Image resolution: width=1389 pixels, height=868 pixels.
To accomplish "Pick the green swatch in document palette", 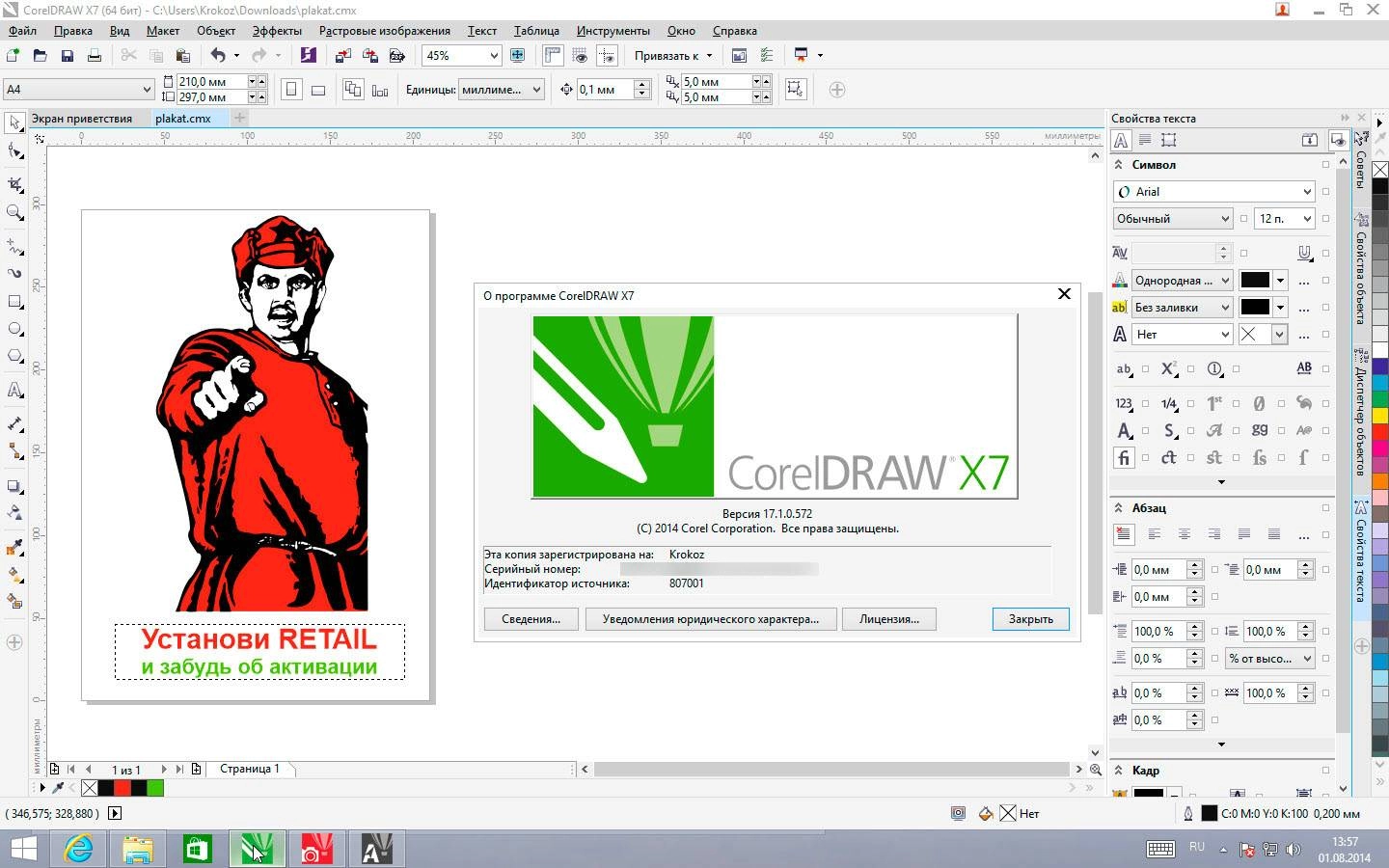I will pos(155,788).
